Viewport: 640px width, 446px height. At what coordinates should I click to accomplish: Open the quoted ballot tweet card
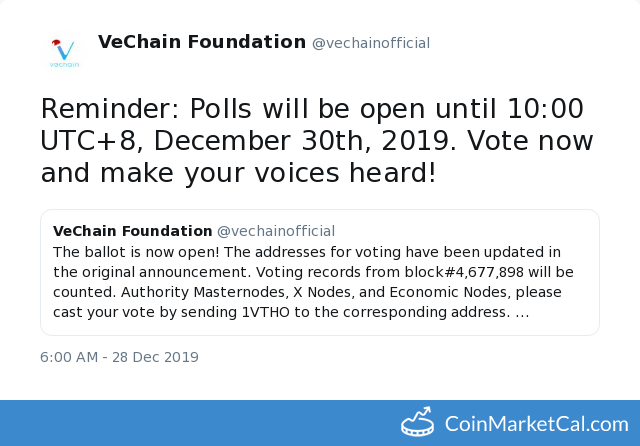coord(320,272)
